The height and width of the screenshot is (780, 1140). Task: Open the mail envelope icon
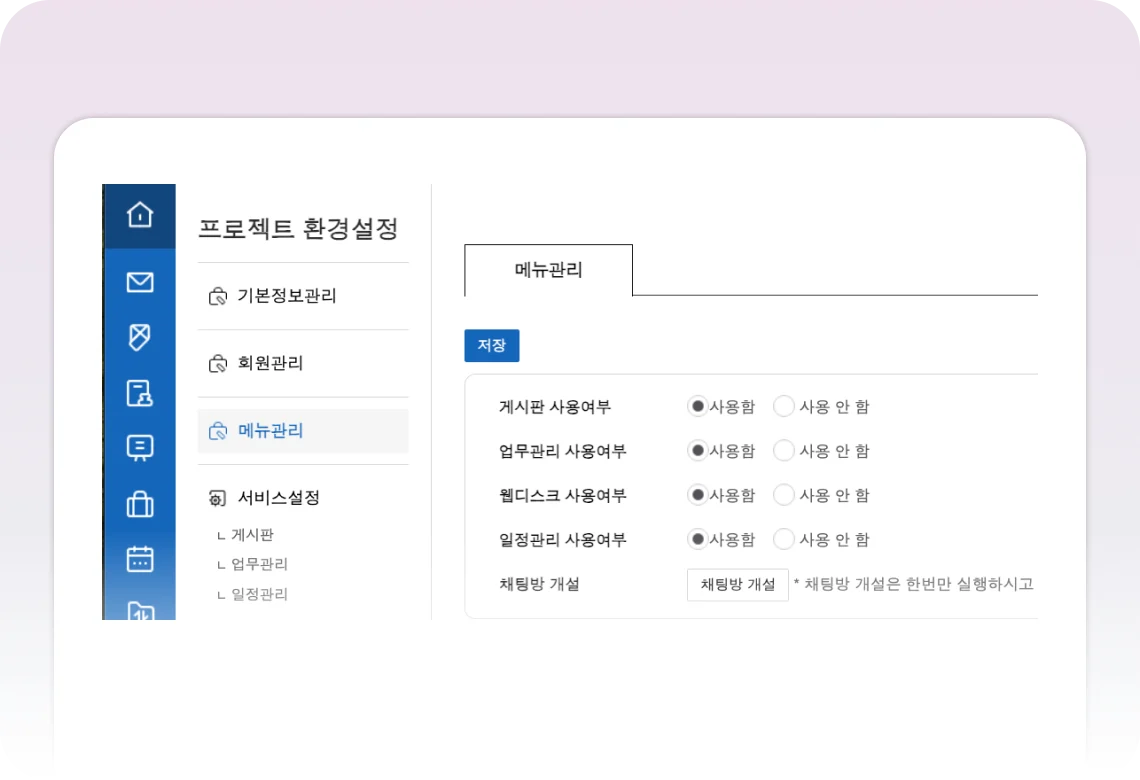click(140, 282)
